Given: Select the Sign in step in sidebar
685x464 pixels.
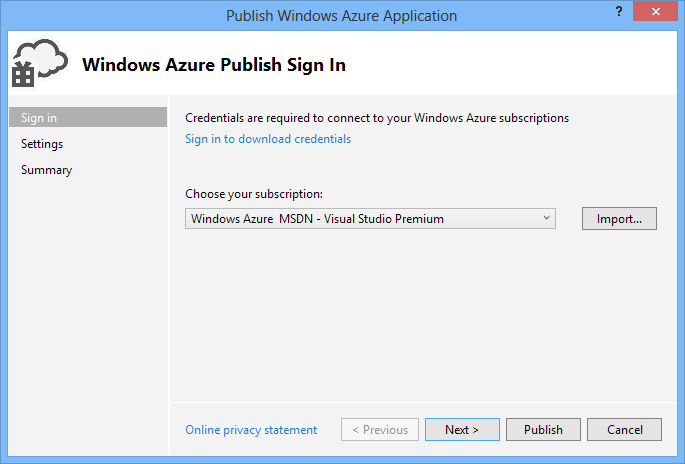Looking at the screenshot, I should [87, 118].
